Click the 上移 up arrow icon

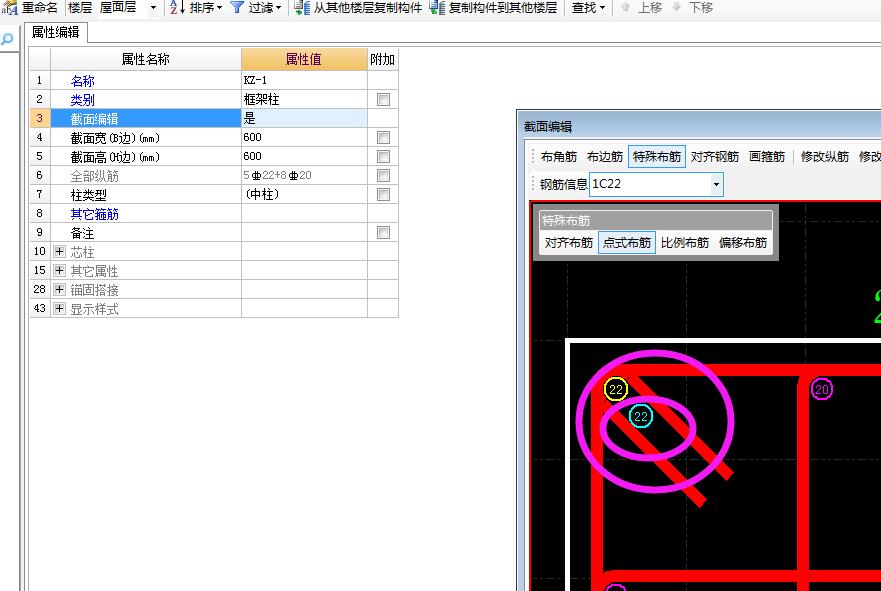click(626, 7)
